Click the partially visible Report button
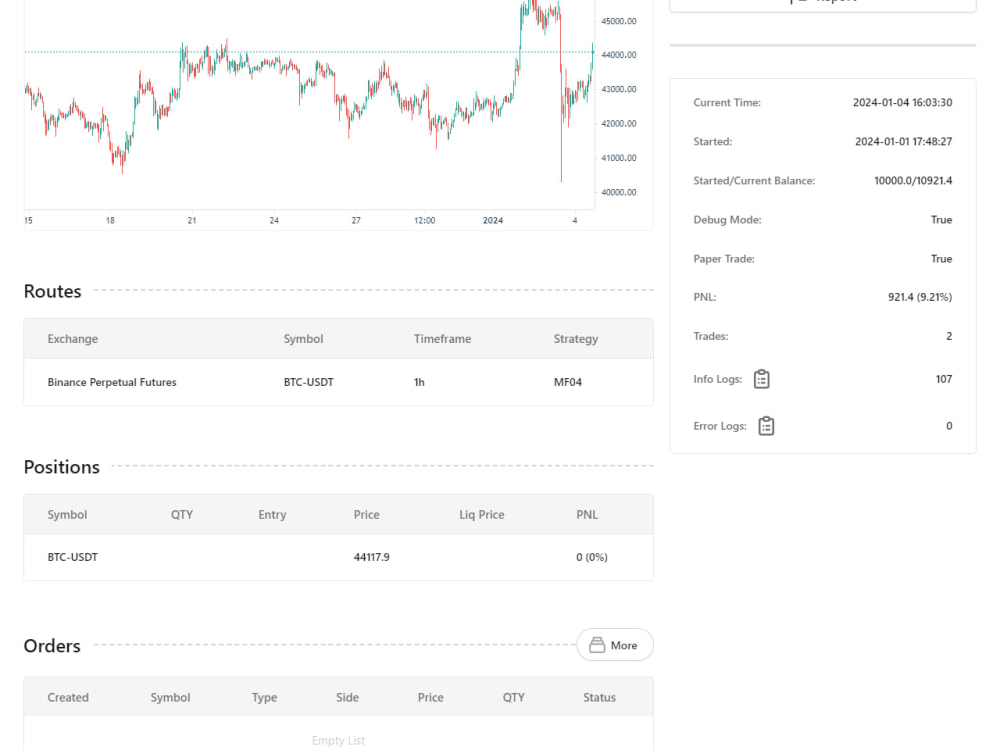This screenshot has height=750, width=1000. point(823,3)
